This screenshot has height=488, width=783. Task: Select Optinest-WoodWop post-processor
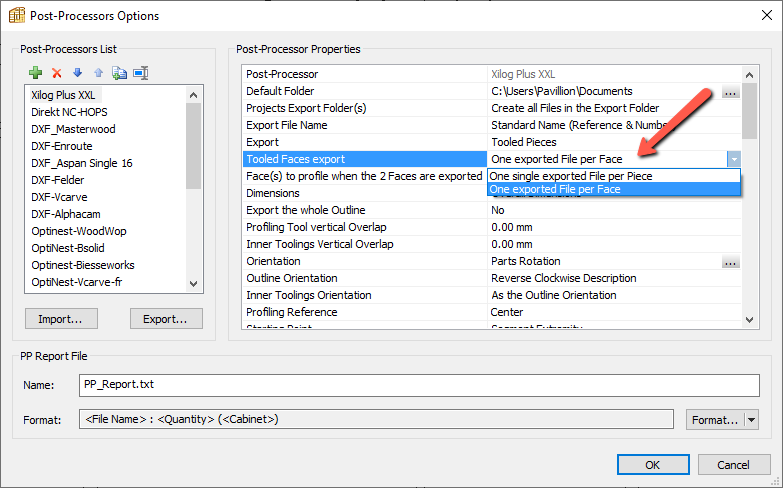(x=78, y=231)
